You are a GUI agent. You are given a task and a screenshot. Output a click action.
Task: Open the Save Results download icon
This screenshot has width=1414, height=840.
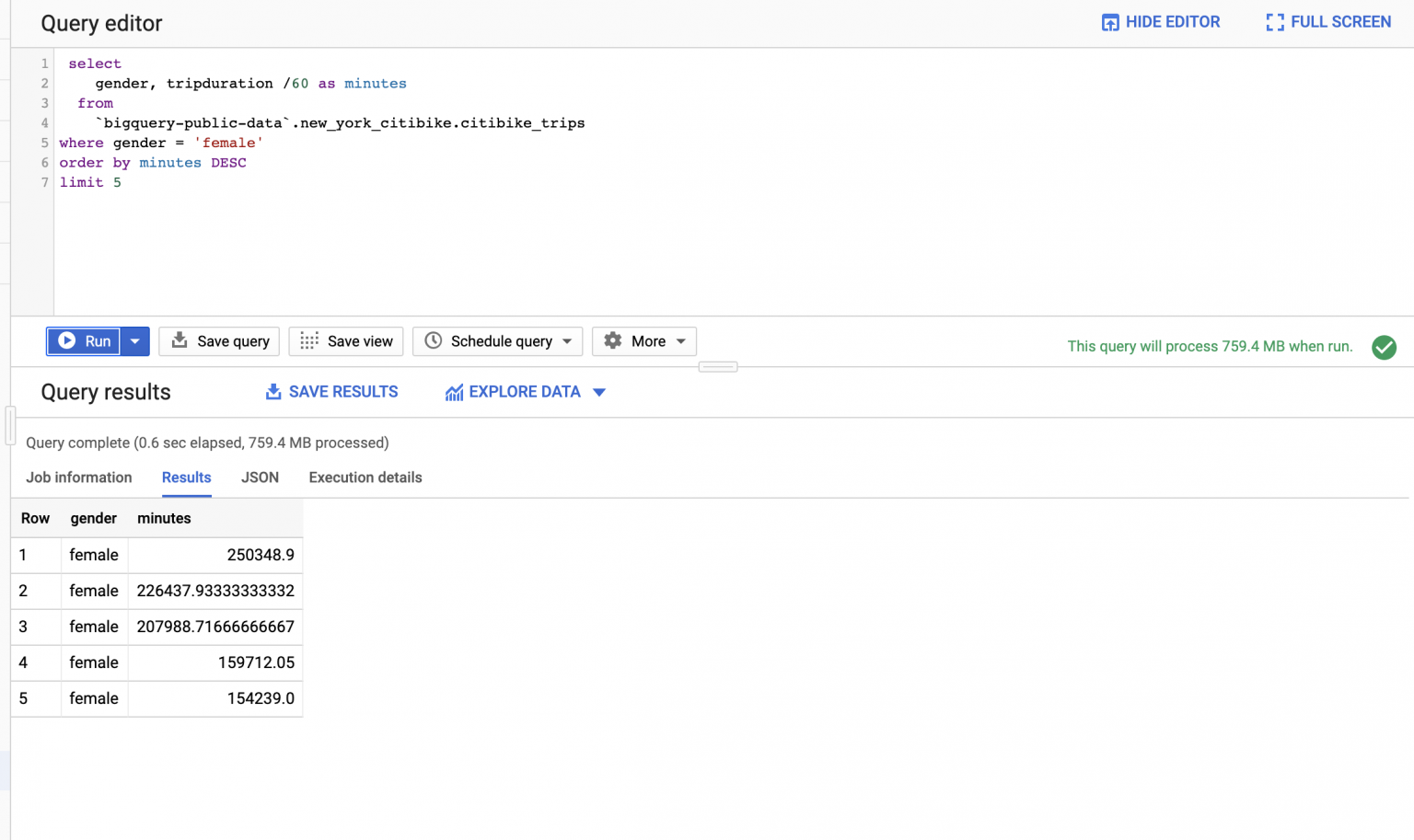point(273,391)
